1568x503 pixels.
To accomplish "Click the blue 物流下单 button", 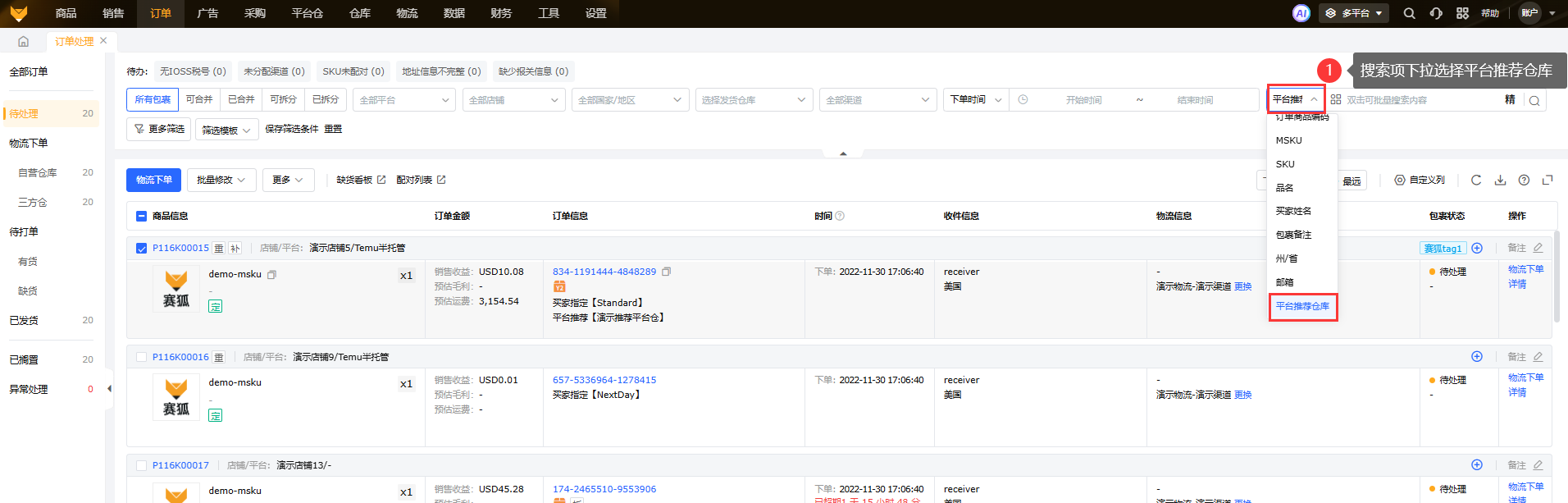I will tap(153, 180).
